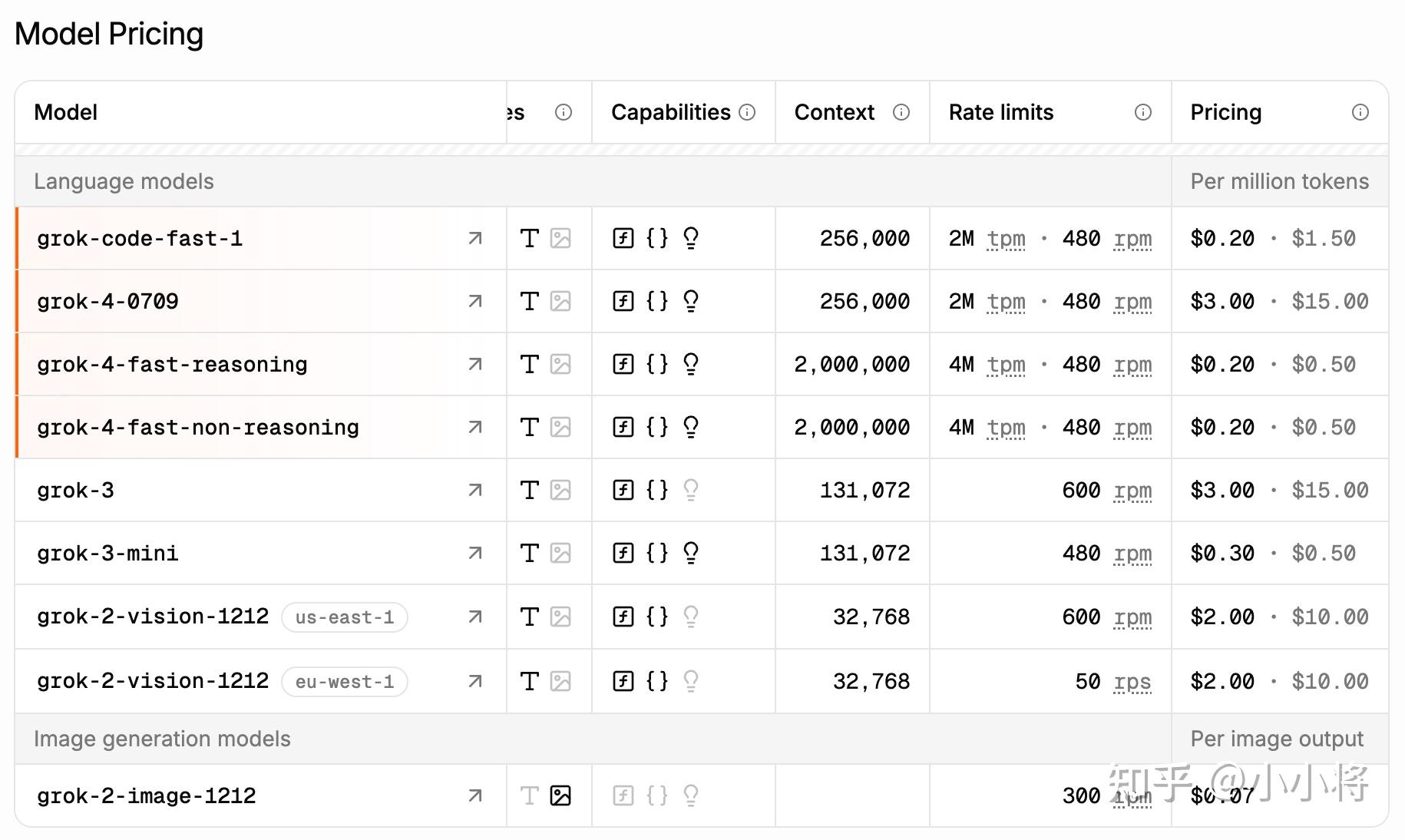The width and height of the screenshot is (1405, 840).
Task: Click info icon beside Capabilities header
Action: click(747, 113)
